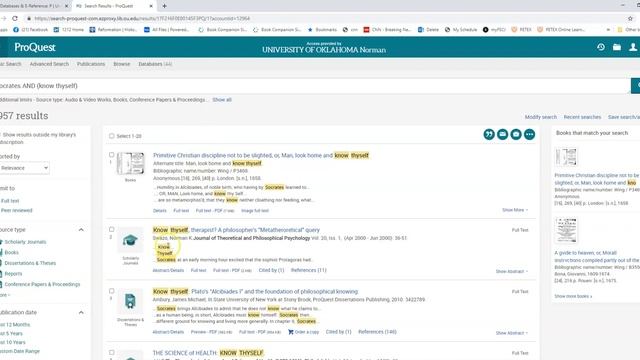Click the Scholarly Journals icon on result 2
Viewport: 640px width, 360px height.
[x=130, y=240]
